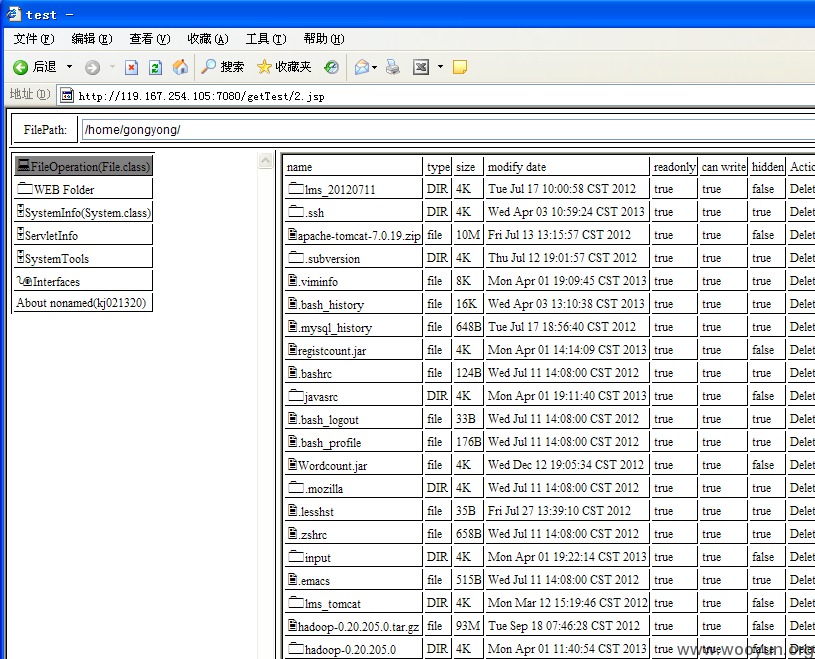The width and height of the screenshot is (815, 659).
Task: Open the 帮助(H) menu
Action: [324, 39]
